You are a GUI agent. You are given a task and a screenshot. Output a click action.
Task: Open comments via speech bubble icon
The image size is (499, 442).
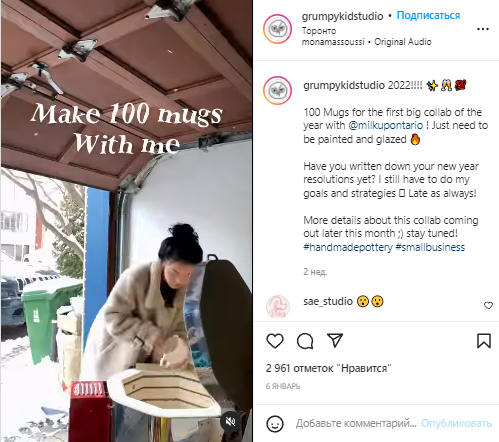[x=305, y=341]
